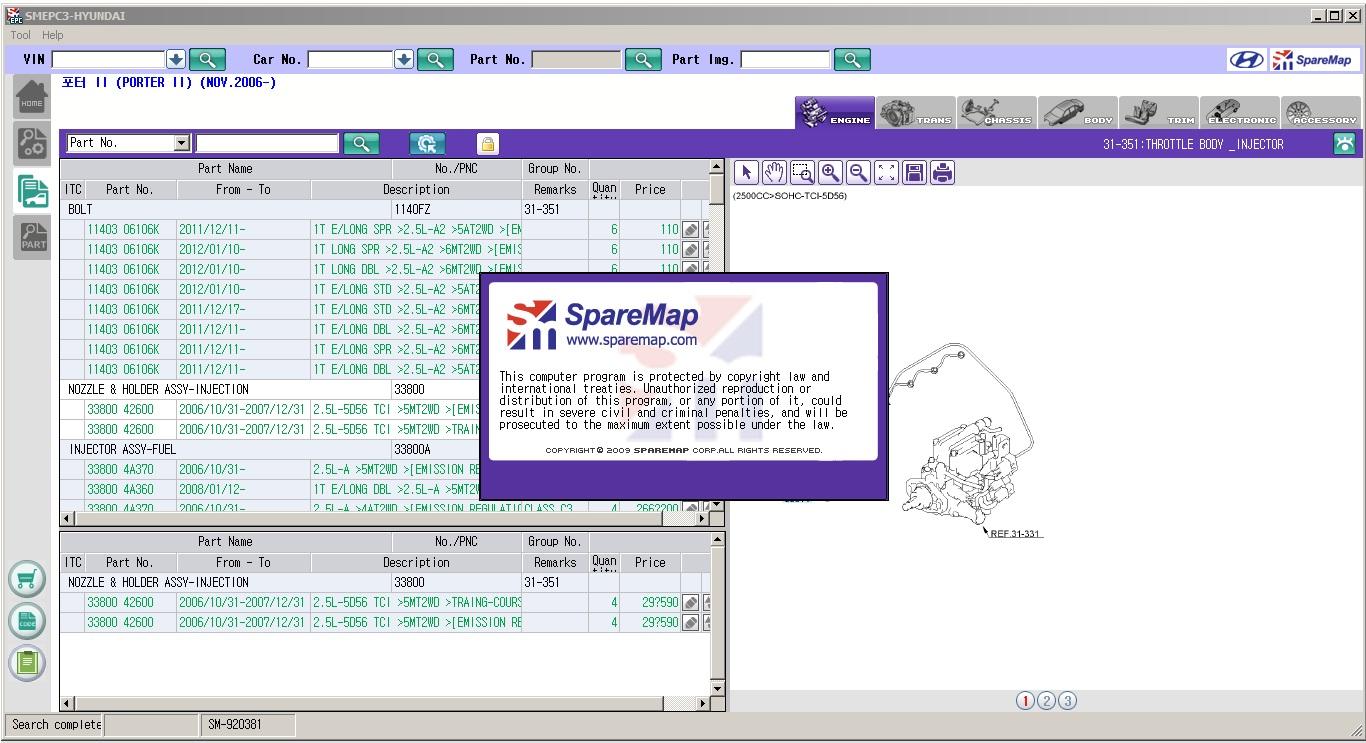Select the arrow pointer tool in diagram toolbar
This screenshot has width=1366, height=743.
[x=746, y=173]
